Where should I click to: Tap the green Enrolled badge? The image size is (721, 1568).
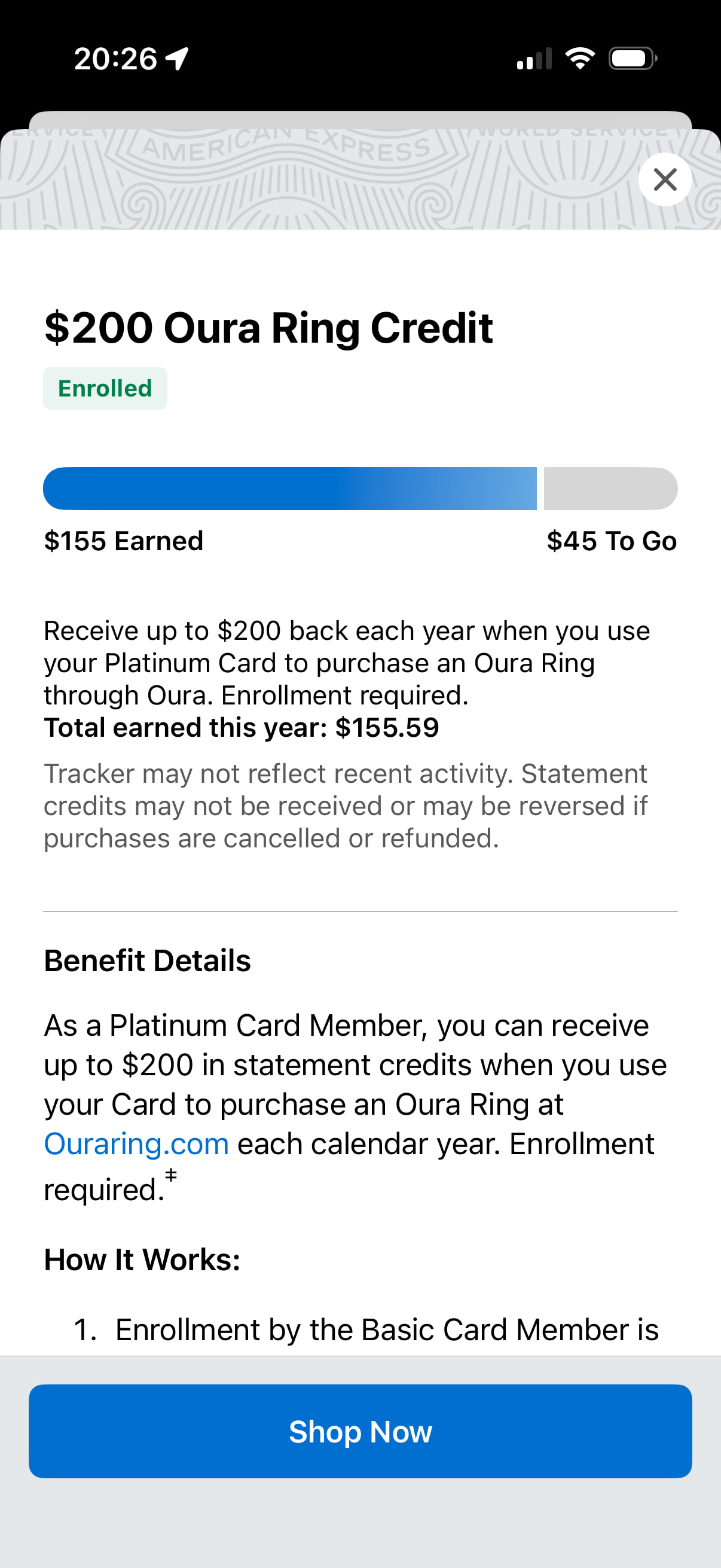105,388
